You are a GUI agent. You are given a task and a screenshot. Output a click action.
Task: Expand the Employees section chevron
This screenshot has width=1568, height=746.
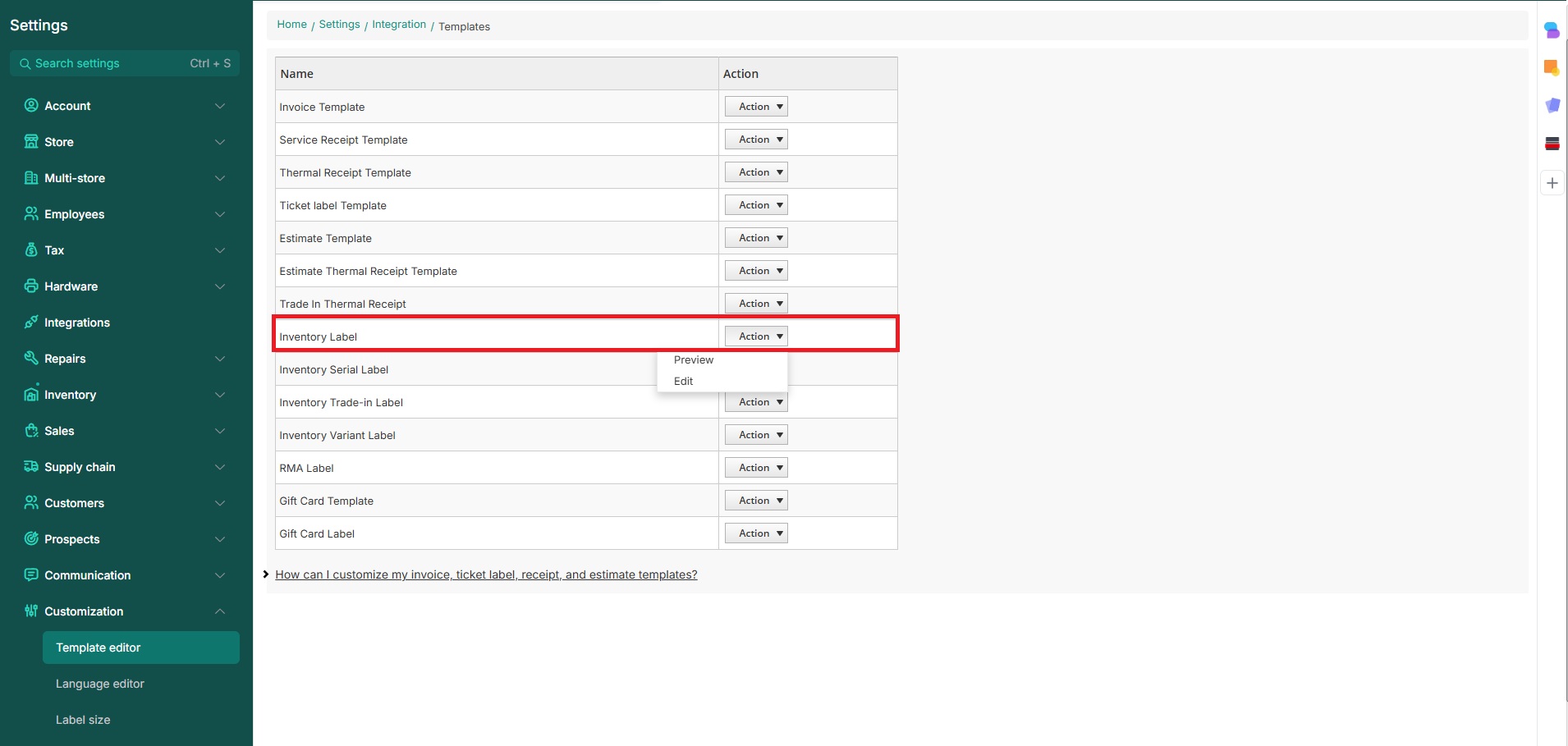(x=219, y=214)
